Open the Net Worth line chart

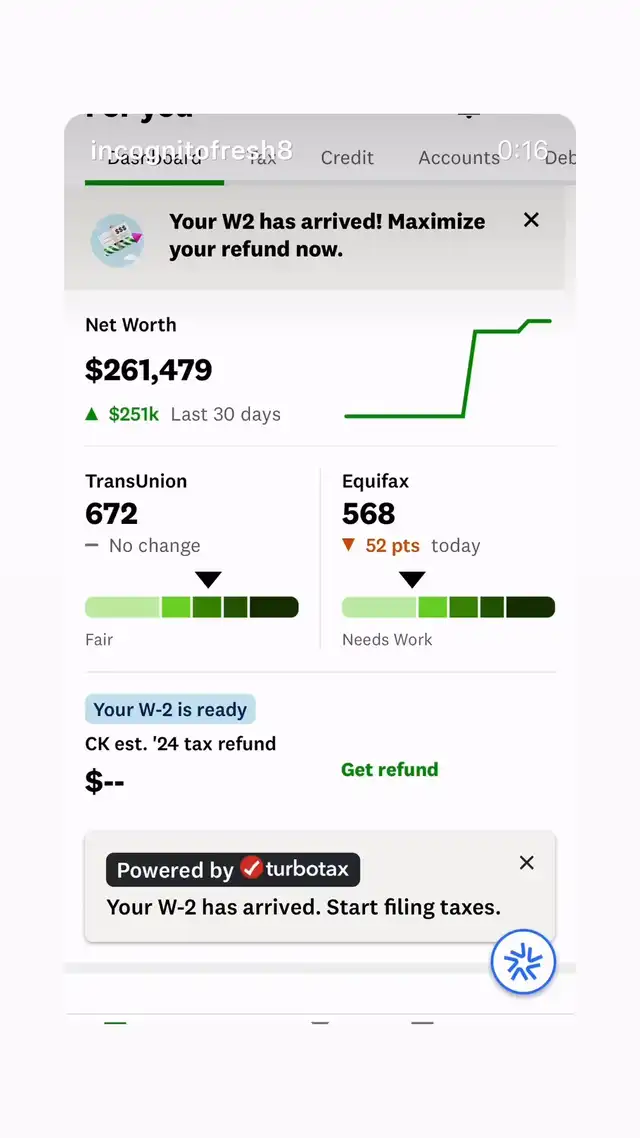pos(448,368)
